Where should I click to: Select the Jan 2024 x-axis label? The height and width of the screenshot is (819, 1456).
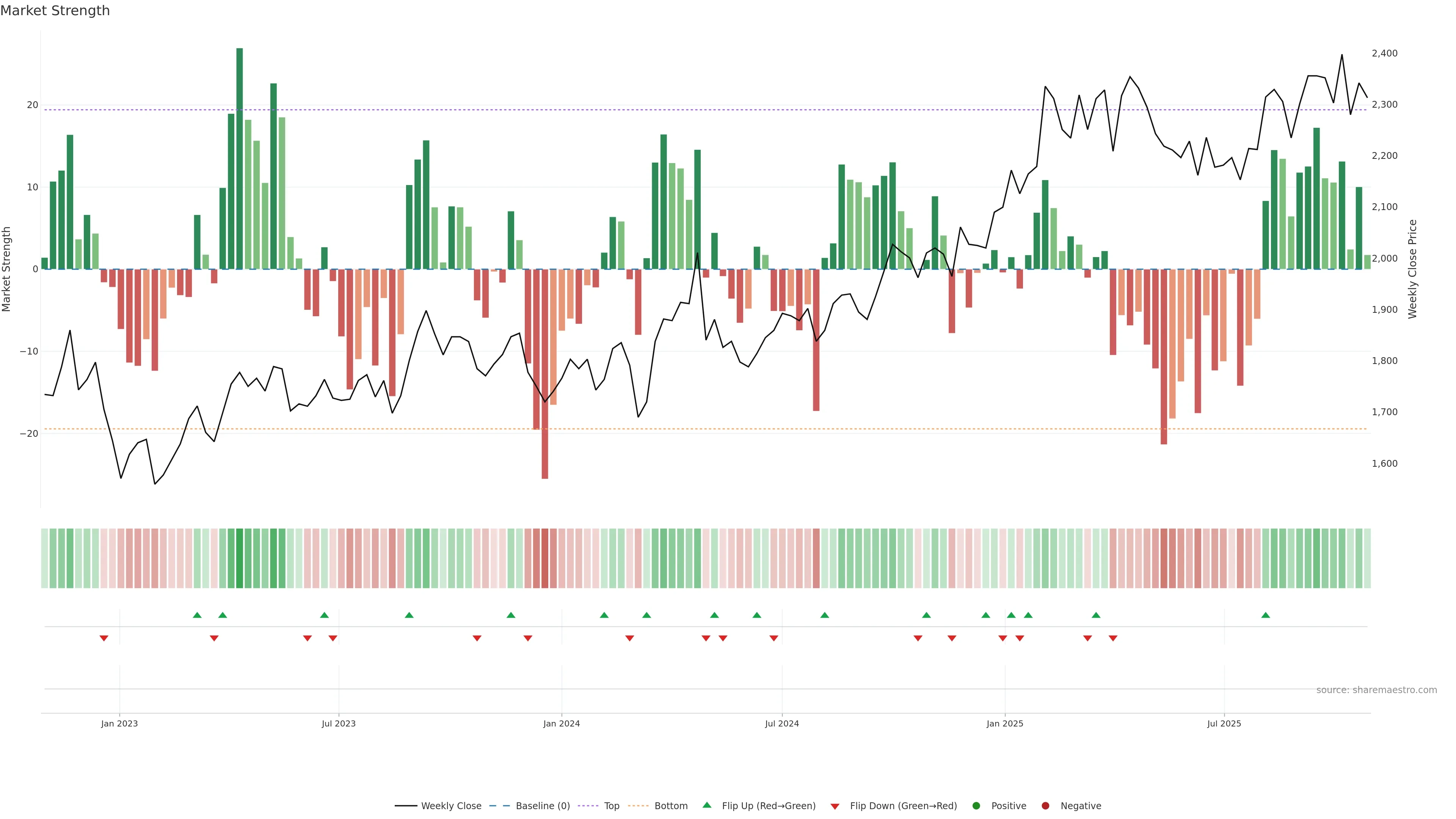(561, 723)
